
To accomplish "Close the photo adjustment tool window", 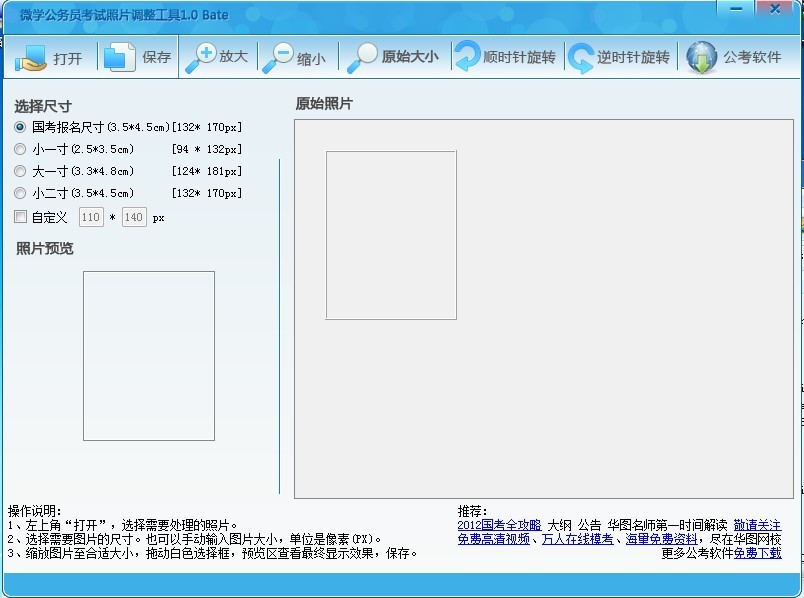I will point(776,8).
